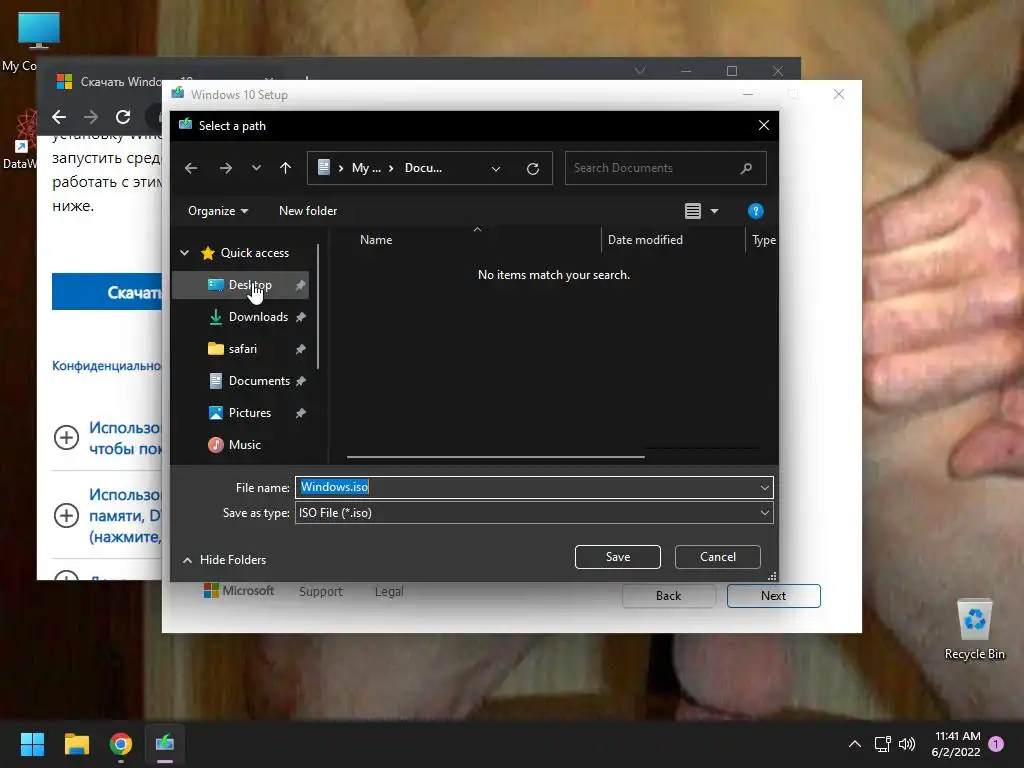This screenshot has width=1024, height=768.
Task: Collapse navigation with Hide Folders
Action: click(224, 560)
